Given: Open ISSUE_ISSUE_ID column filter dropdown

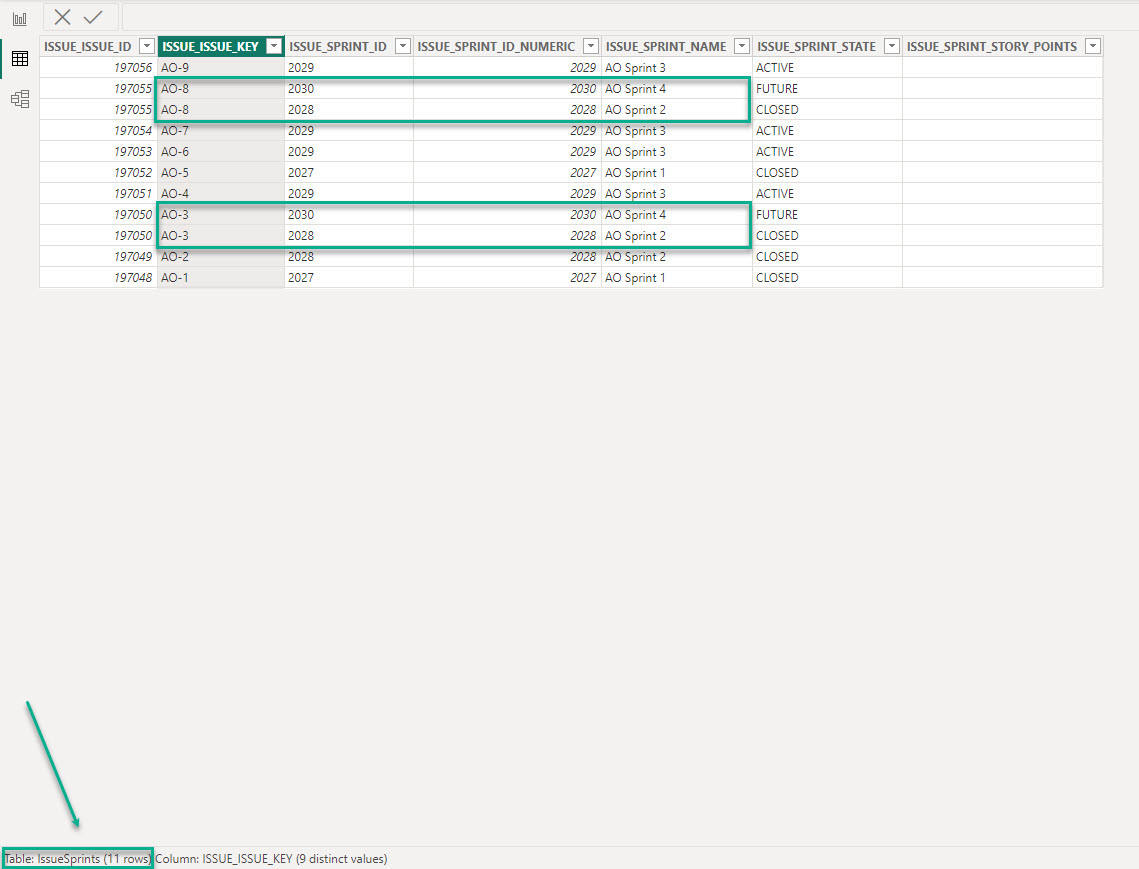Looking at the screenshot, I should click(146, 46).
